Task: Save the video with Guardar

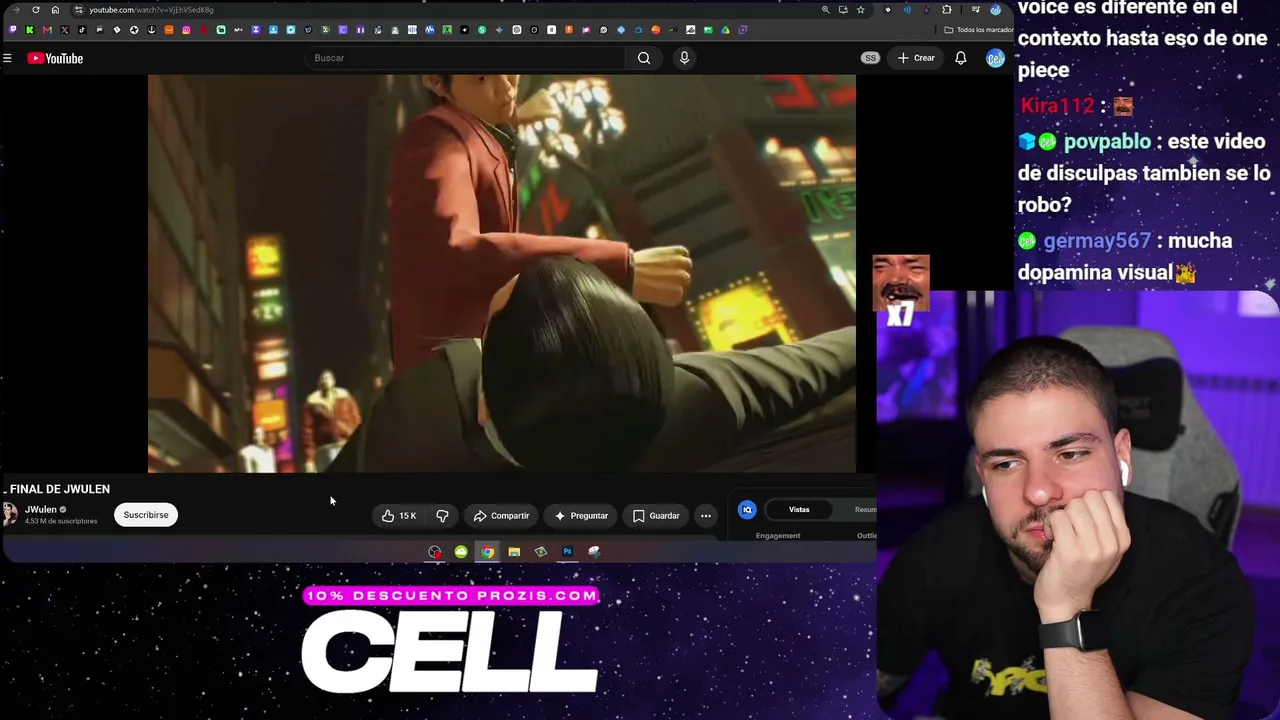Action: pyautogui.click(x=656, y=516)
